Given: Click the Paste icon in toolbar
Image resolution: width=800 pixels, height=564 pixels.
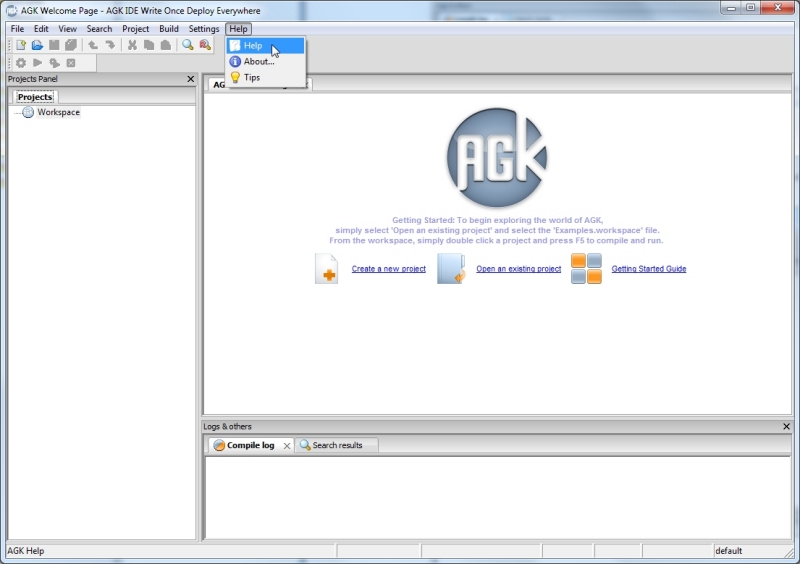Looking at the screenshot, I should (166, 45).
